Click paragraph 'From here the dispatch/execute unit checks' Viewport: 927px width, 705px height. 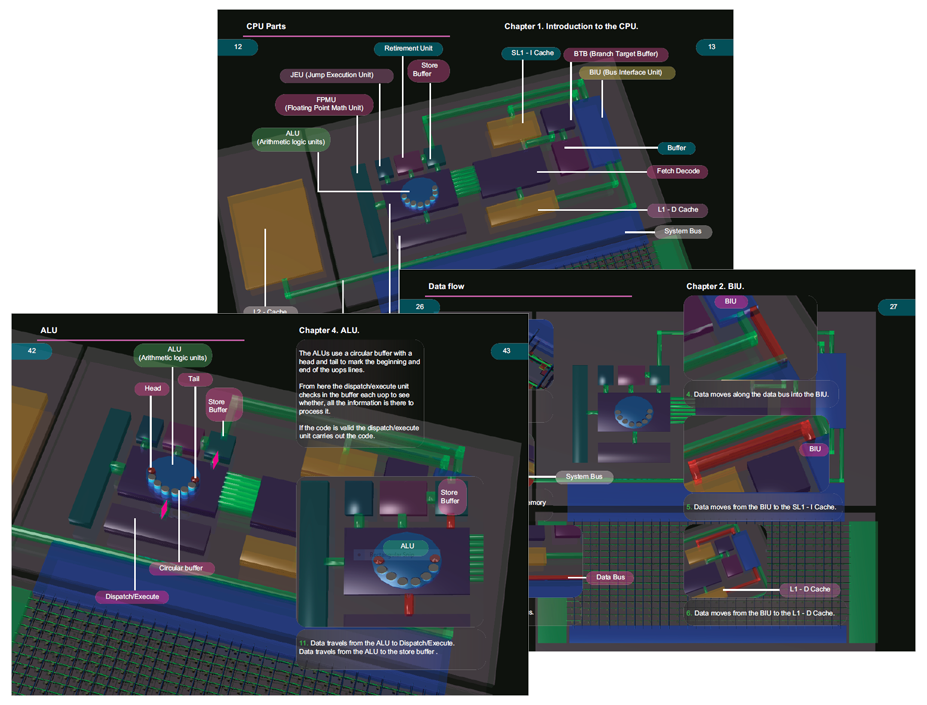(x=356, y=399)
